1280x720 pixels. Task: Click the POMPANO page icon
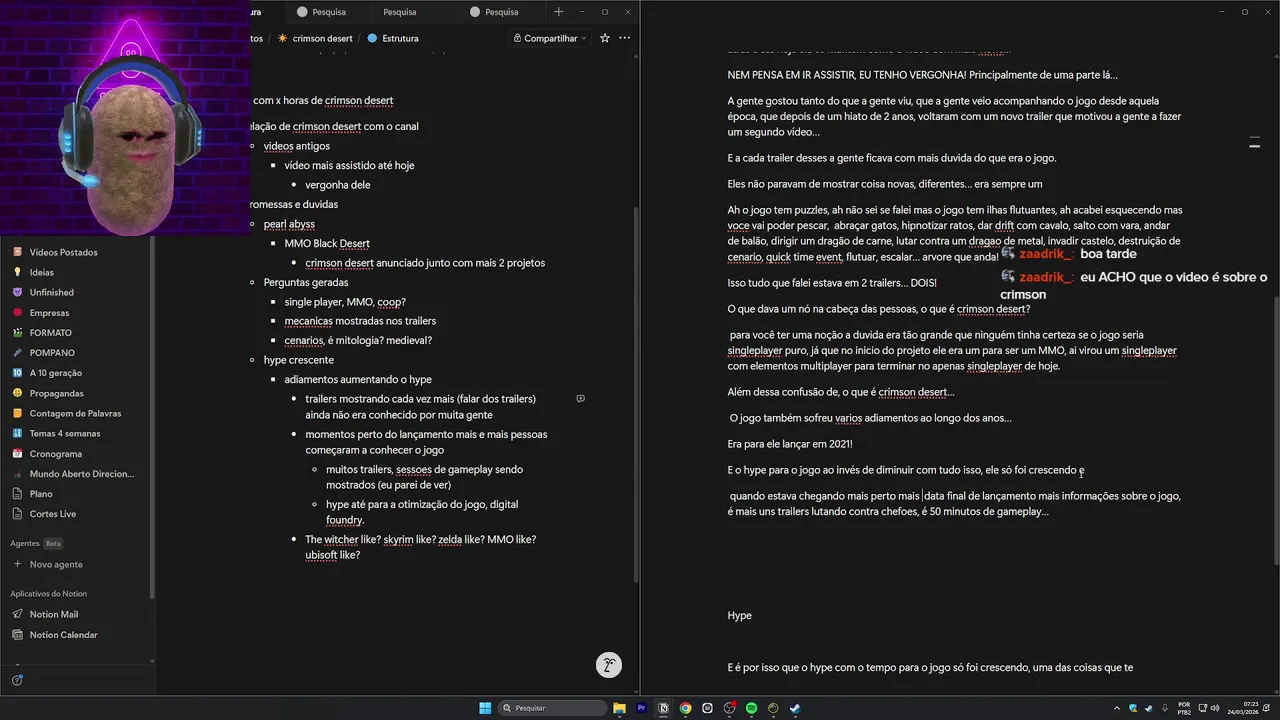click(17, 352)
